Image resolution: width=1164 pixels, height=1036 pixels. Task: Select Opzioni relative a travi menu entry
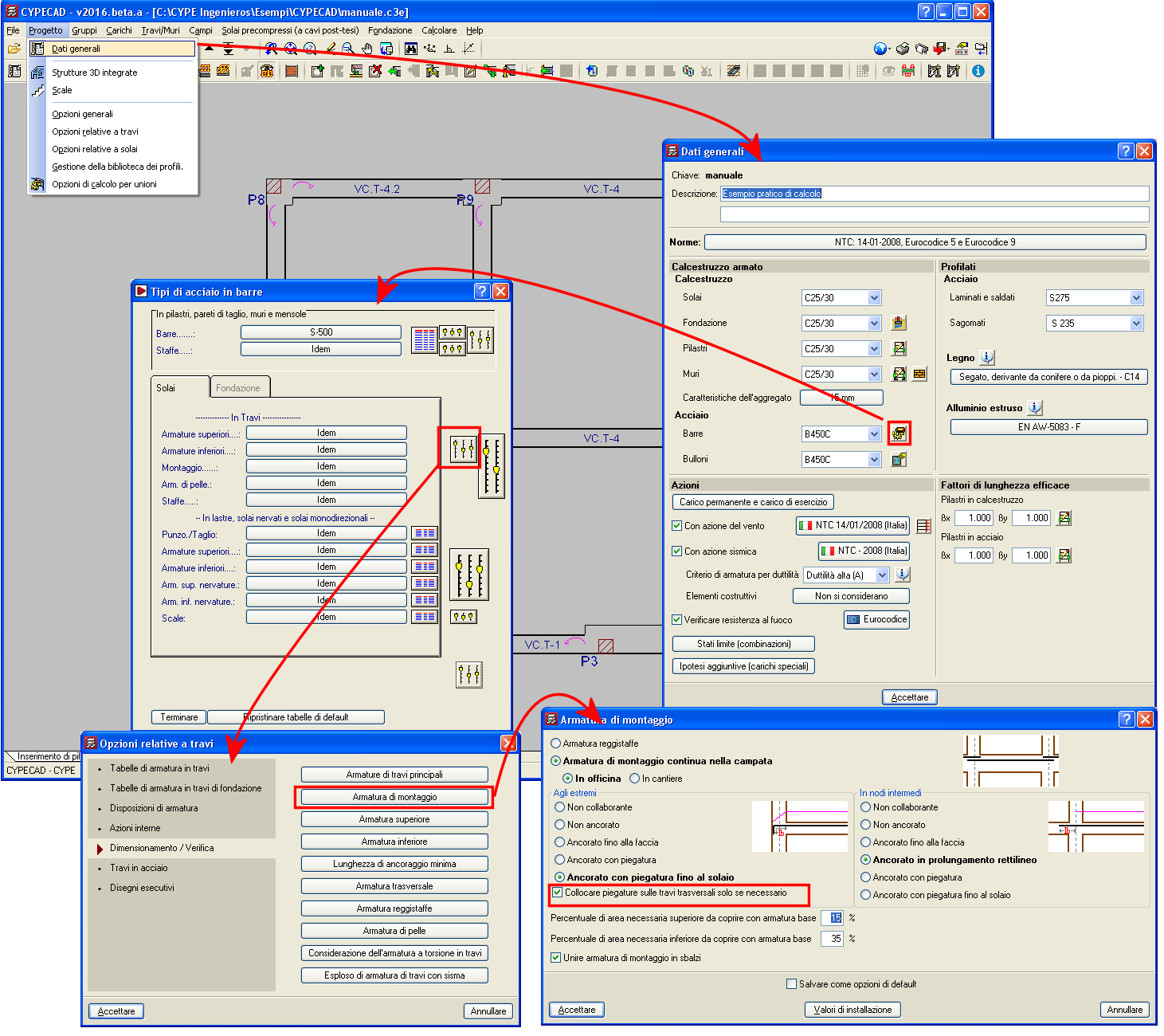pos(95,131)
